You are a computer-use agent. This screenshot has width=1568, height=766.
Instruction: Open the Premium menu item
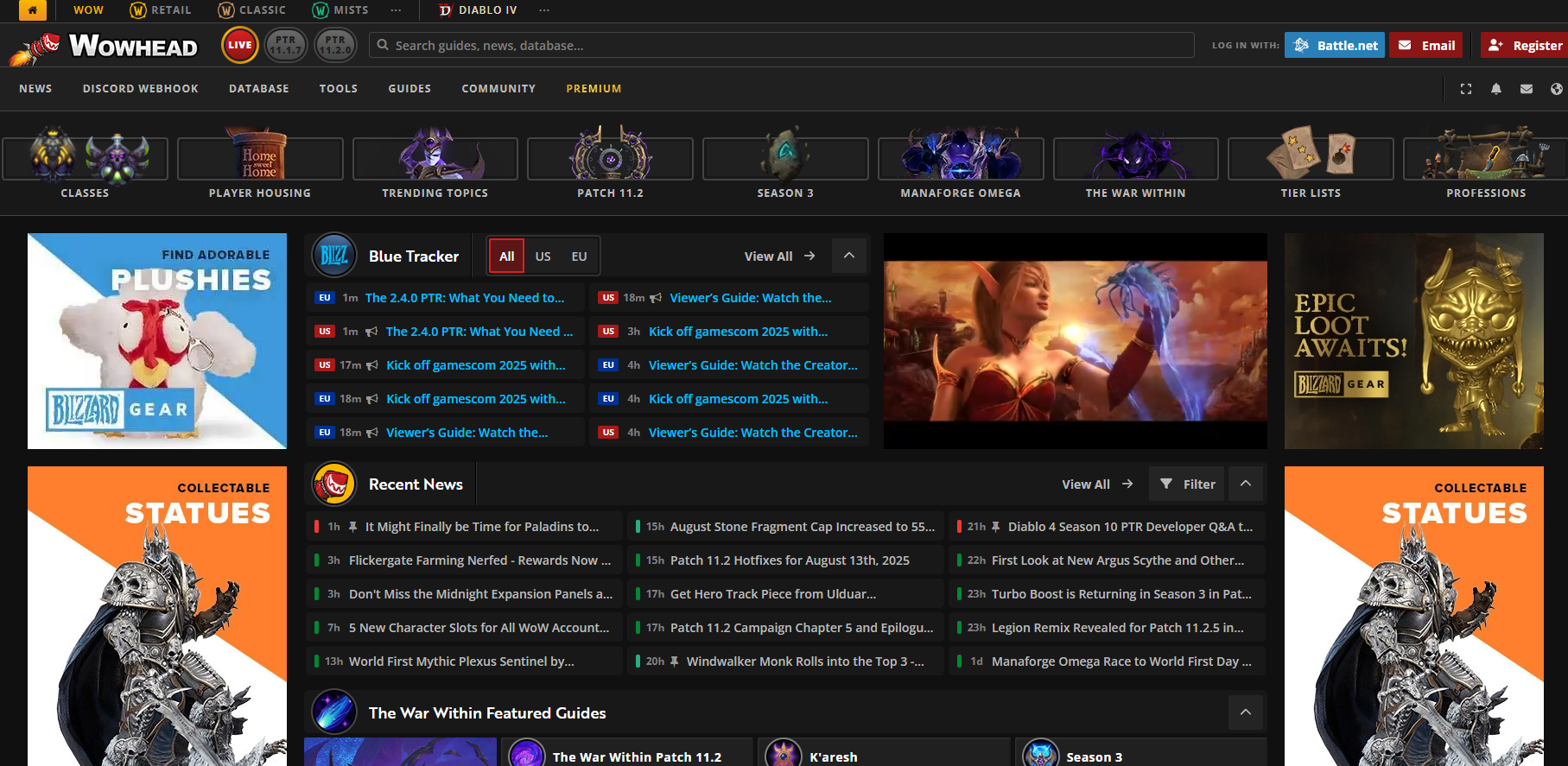594,88
